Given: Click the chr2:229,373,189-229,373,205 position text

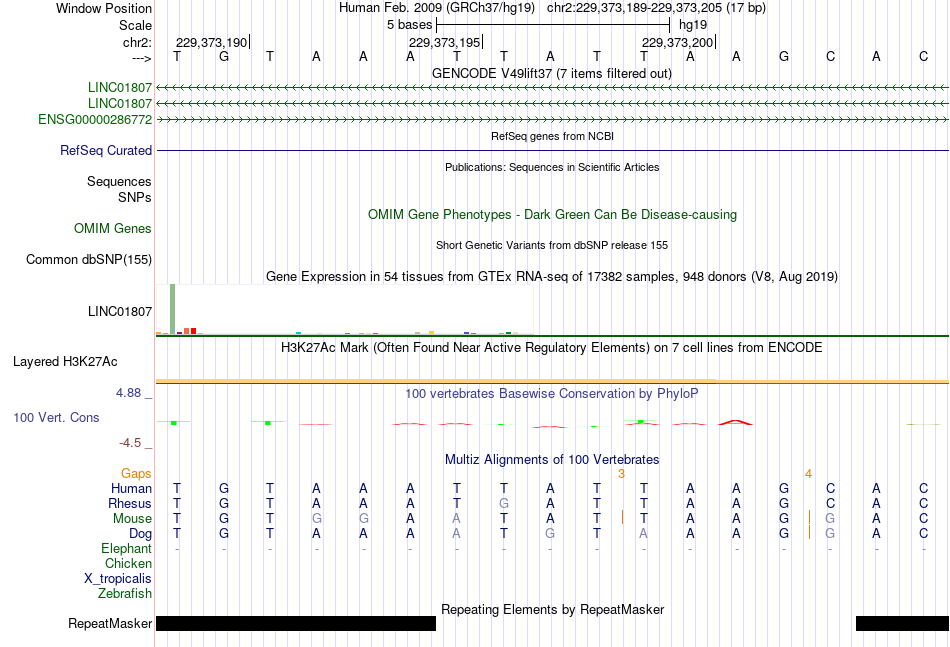Looking at the screenshot, I should tap(656, 8).
